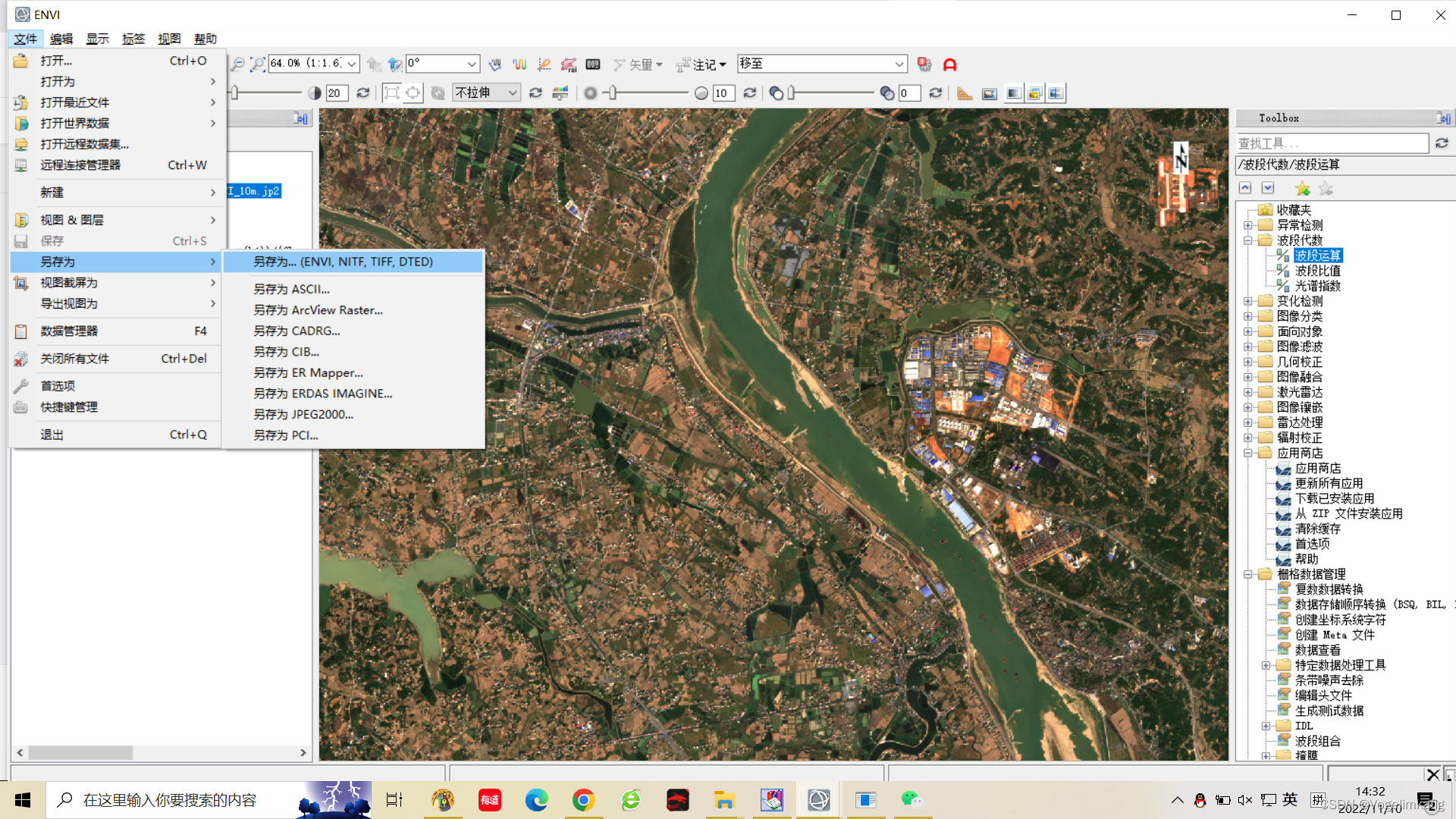The width and height of the screenshot is (1456, 819).
Task: Click the custom stretch histogram icon
Action: pos(560,93)
